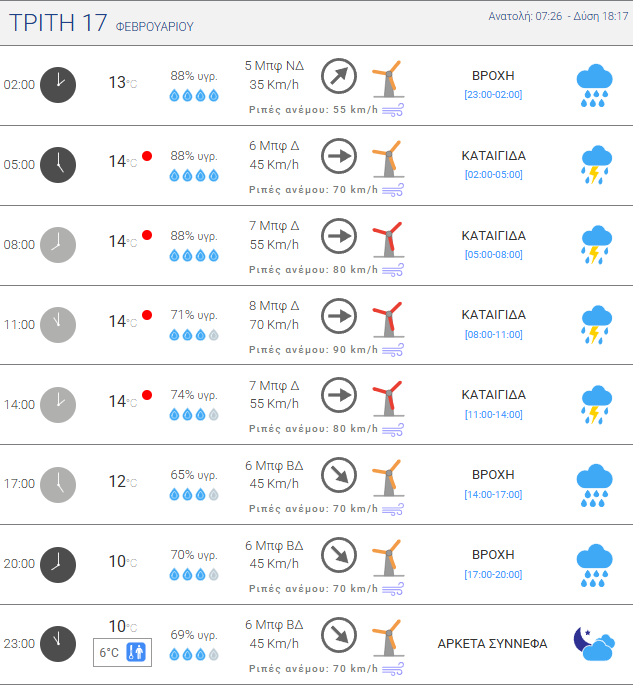Click the wind direction arrow at 02:00

coord(339,75)
